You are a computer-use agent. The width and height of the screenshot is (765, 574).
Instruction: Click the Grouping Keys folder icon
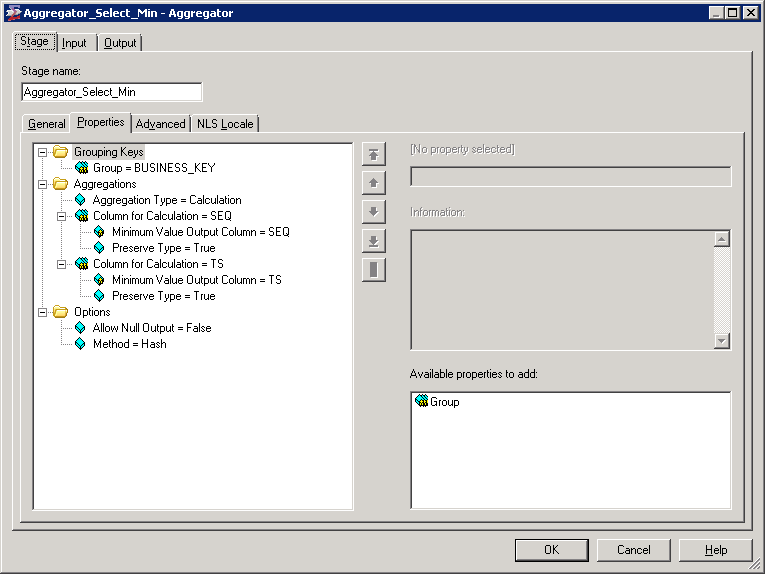coord(60,152)
